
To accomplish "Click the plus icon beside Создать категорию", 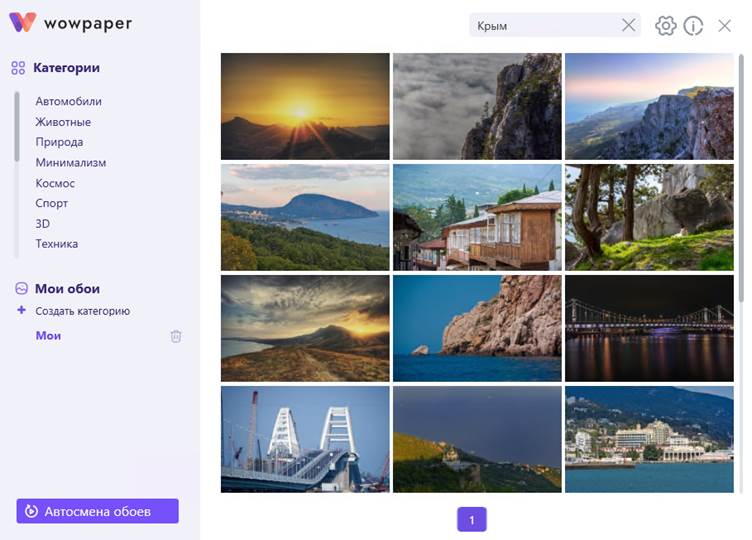I will pyautogui.click(x=21, y=311).
